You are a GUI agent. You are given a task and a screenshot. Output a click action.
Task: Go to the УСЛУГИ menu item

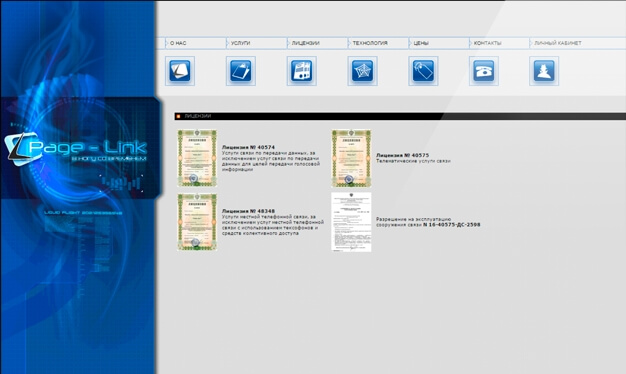(x=241, y=43)
